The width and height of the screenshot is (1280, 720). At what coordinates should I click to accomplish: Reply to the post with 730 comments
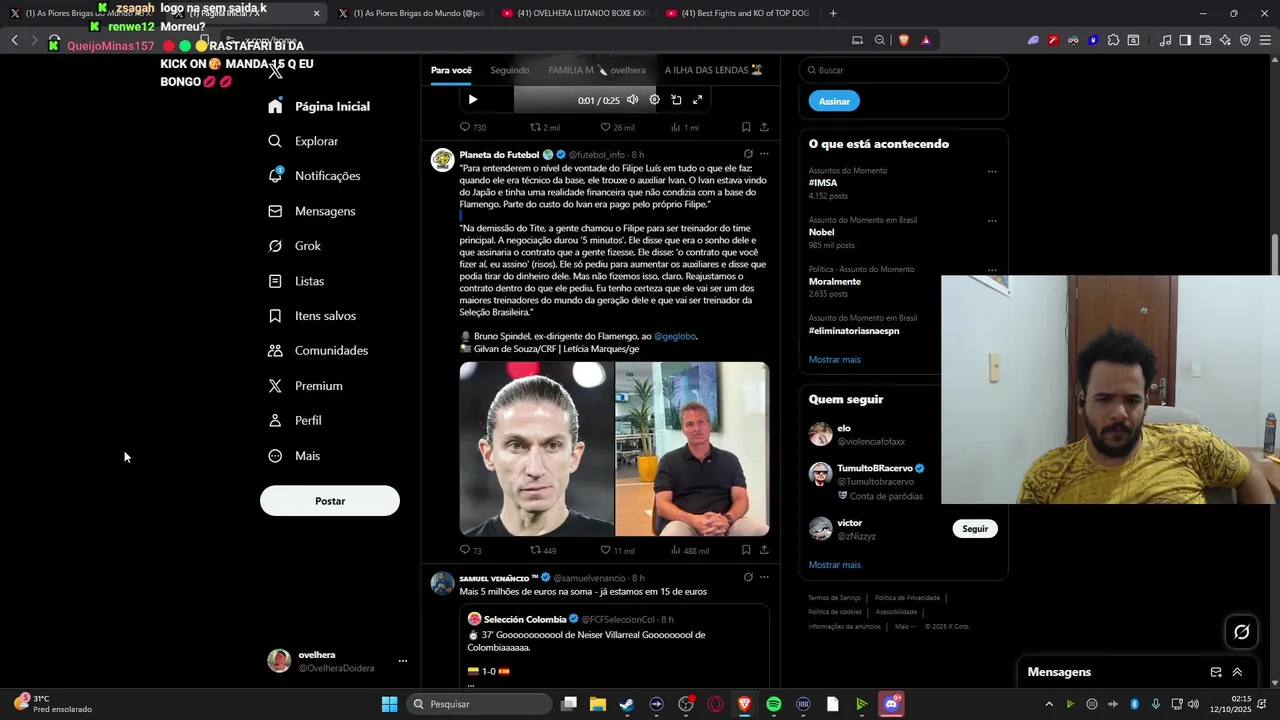pyautogui.click(x=472, y=127)
